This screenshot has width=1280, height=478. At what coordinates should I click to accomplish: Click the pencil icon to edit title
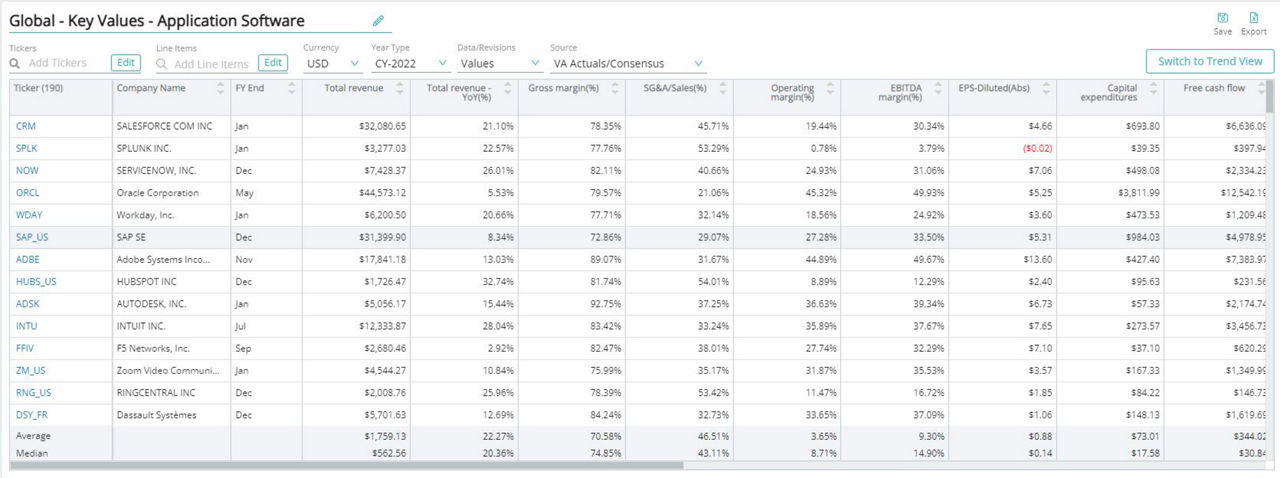coord(378,20)
